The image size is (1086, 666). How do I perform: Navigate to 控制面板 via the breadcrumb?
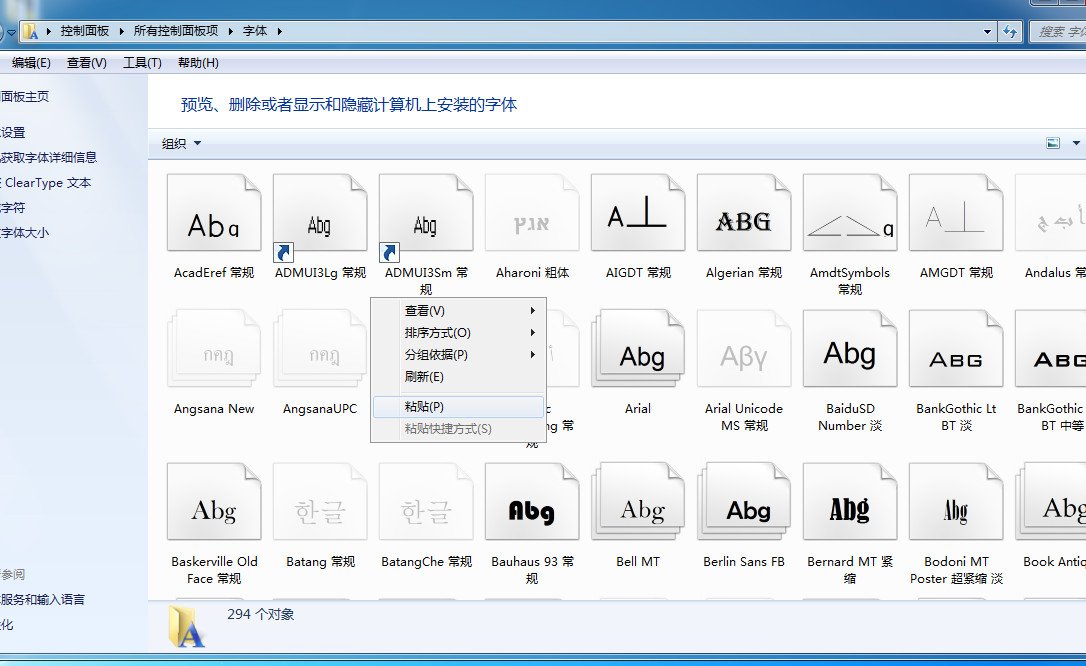point(83,31)
